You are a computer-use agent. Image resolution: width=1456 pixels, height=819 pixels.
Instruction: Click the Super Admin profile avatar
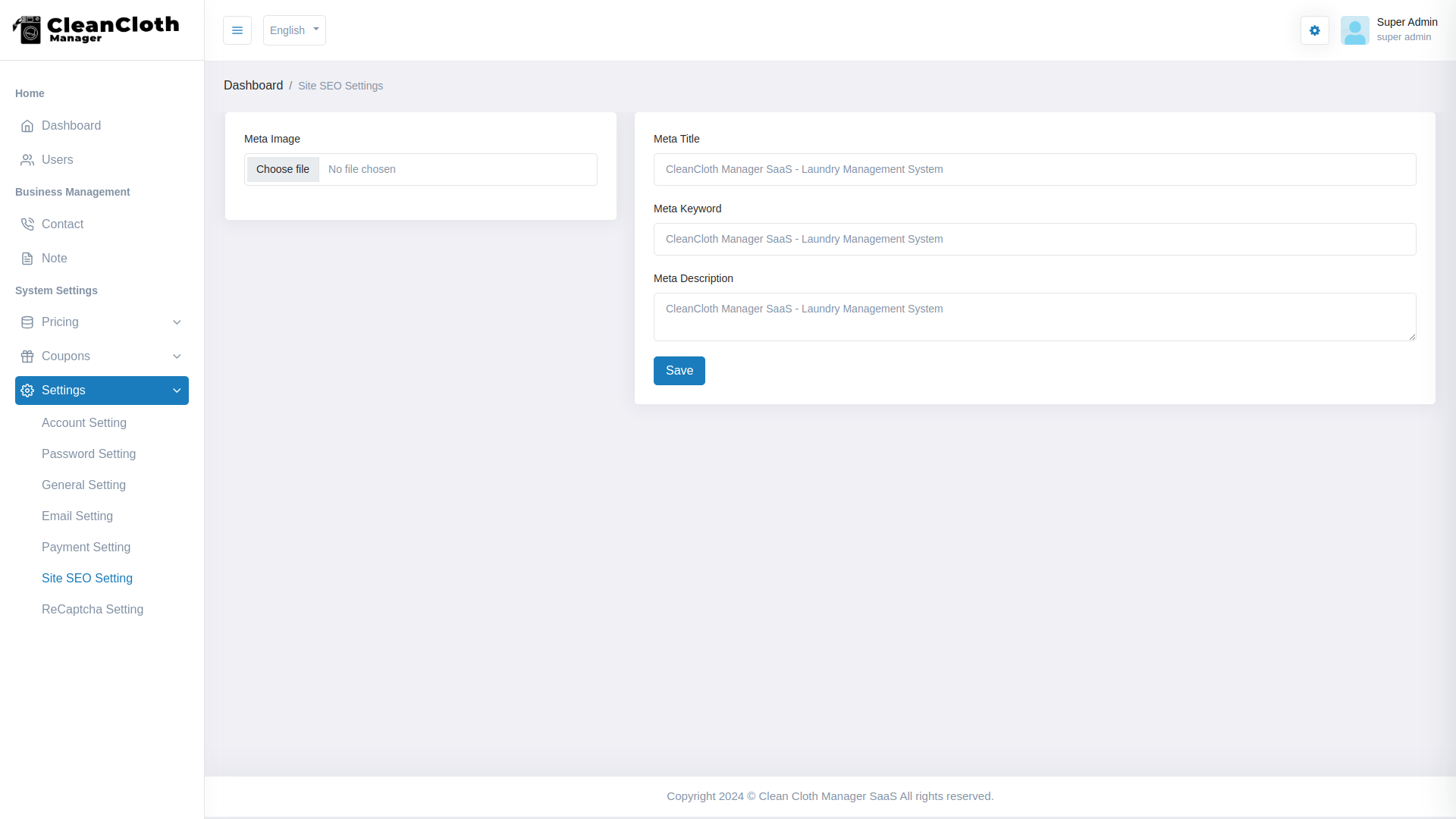pyautogui.click(x=1355, y=30)
